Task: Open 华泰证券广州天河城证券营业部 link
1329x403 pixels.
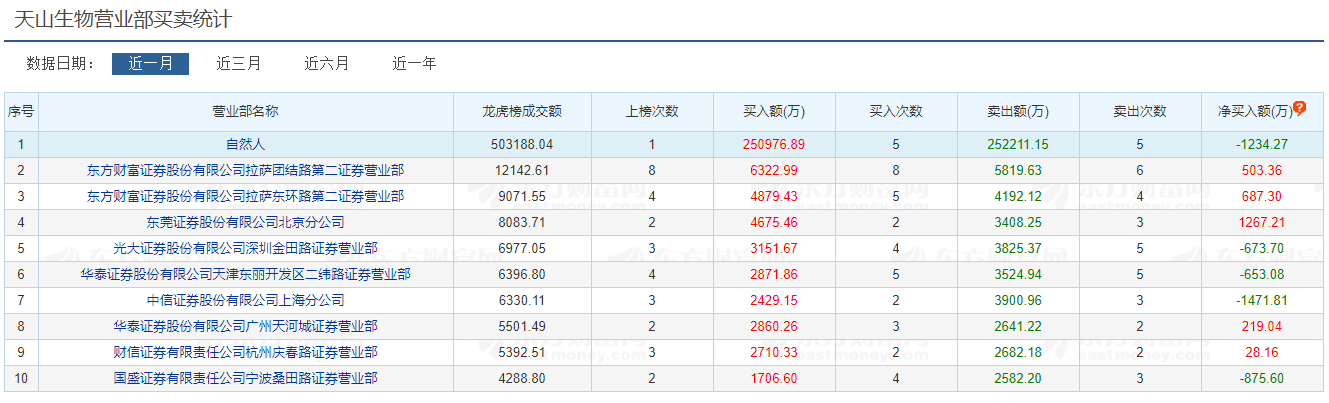Action: coord(245,326)
